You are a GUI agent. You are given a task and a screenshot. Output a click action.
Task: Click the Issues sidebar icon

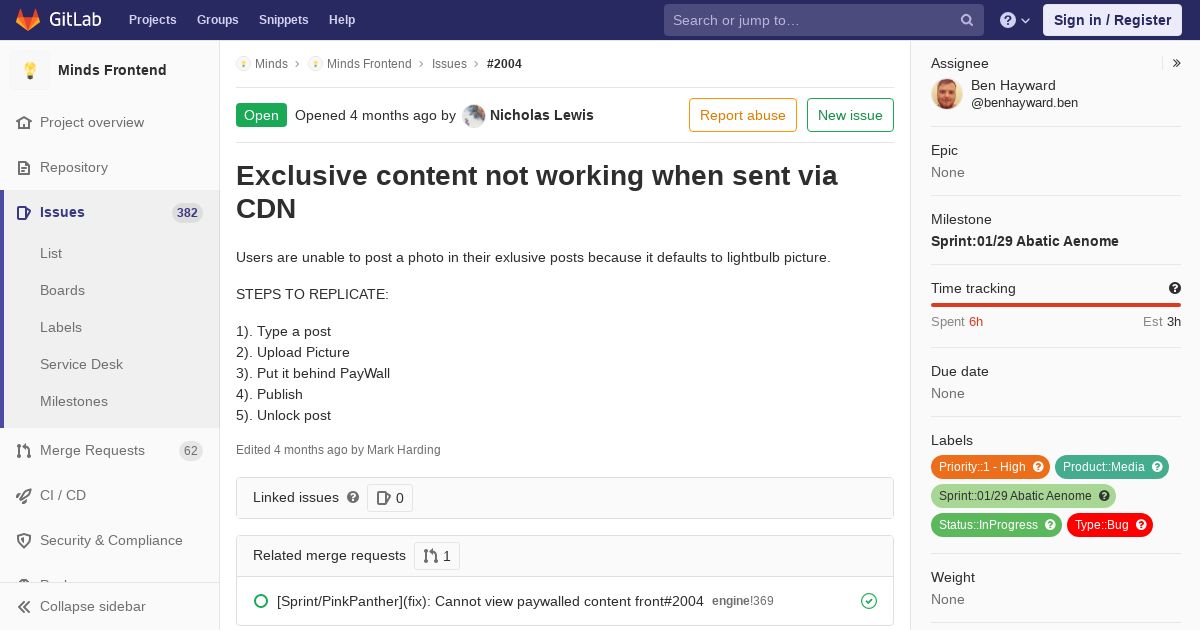(x=24, y=213)
